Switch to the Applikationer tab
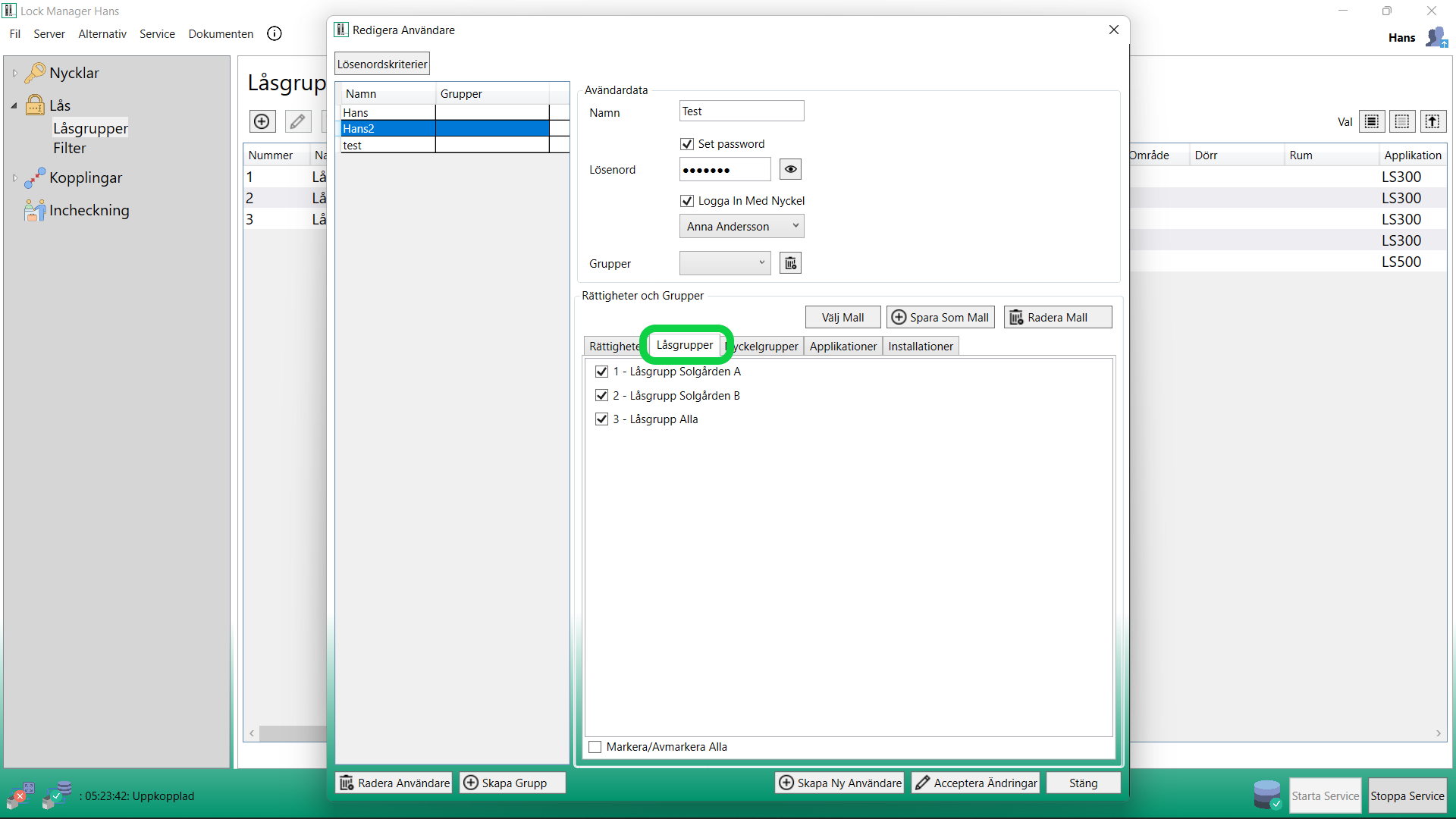 point(843,346)
